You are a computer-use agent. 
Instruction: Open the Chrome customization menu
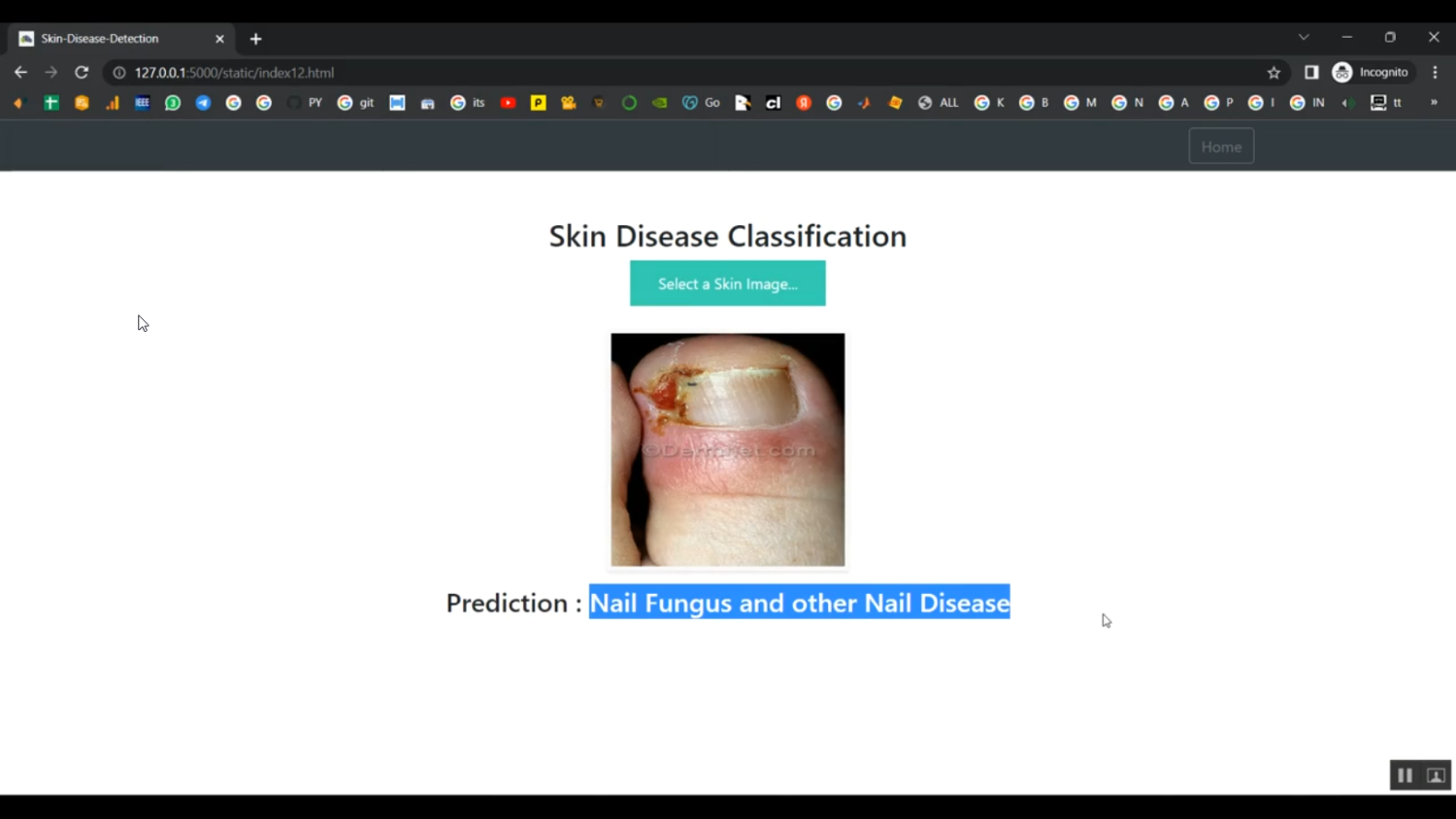(1436, 72)
